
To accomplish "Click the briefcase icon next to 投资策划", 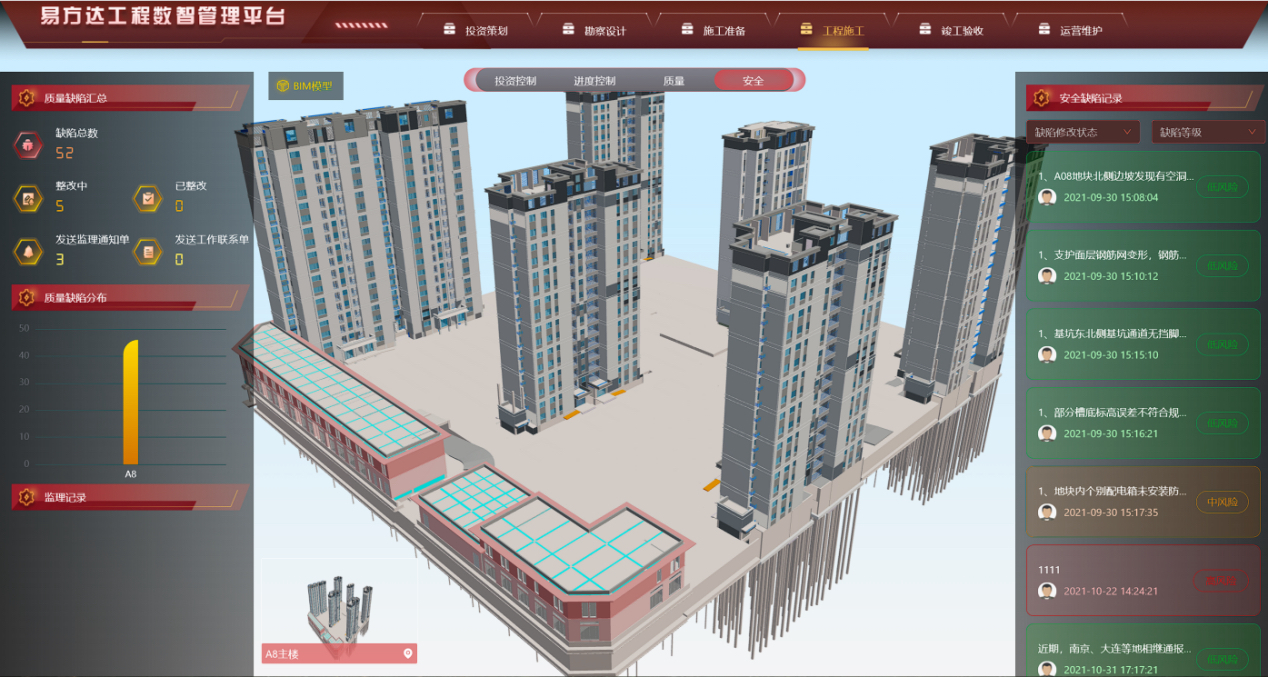I will click(x=450, y=29).
